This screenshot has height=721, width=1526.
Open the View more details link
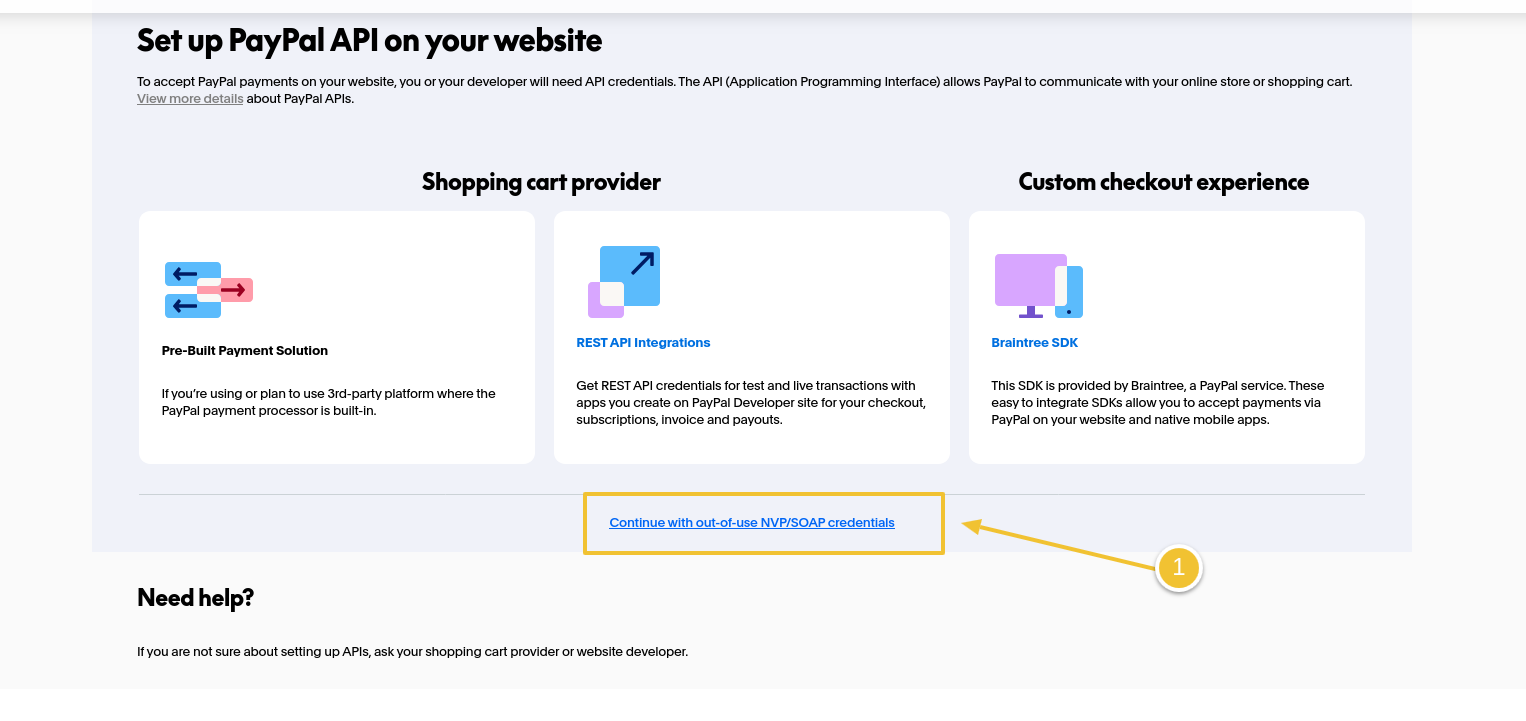point(190,99)
